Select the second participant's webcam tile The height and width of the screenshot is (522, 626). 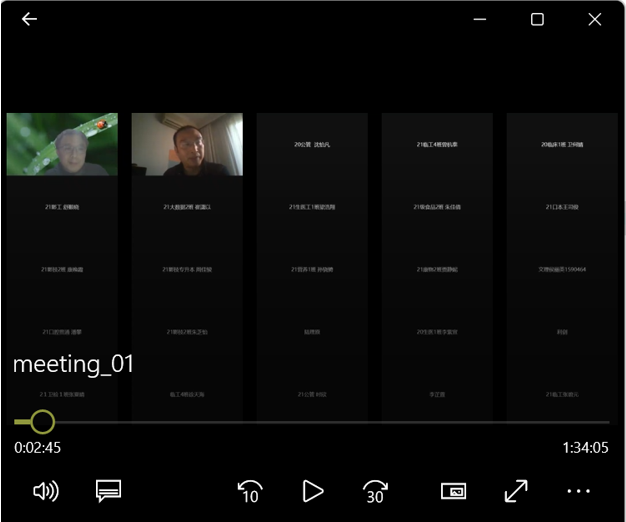[187, 144]
